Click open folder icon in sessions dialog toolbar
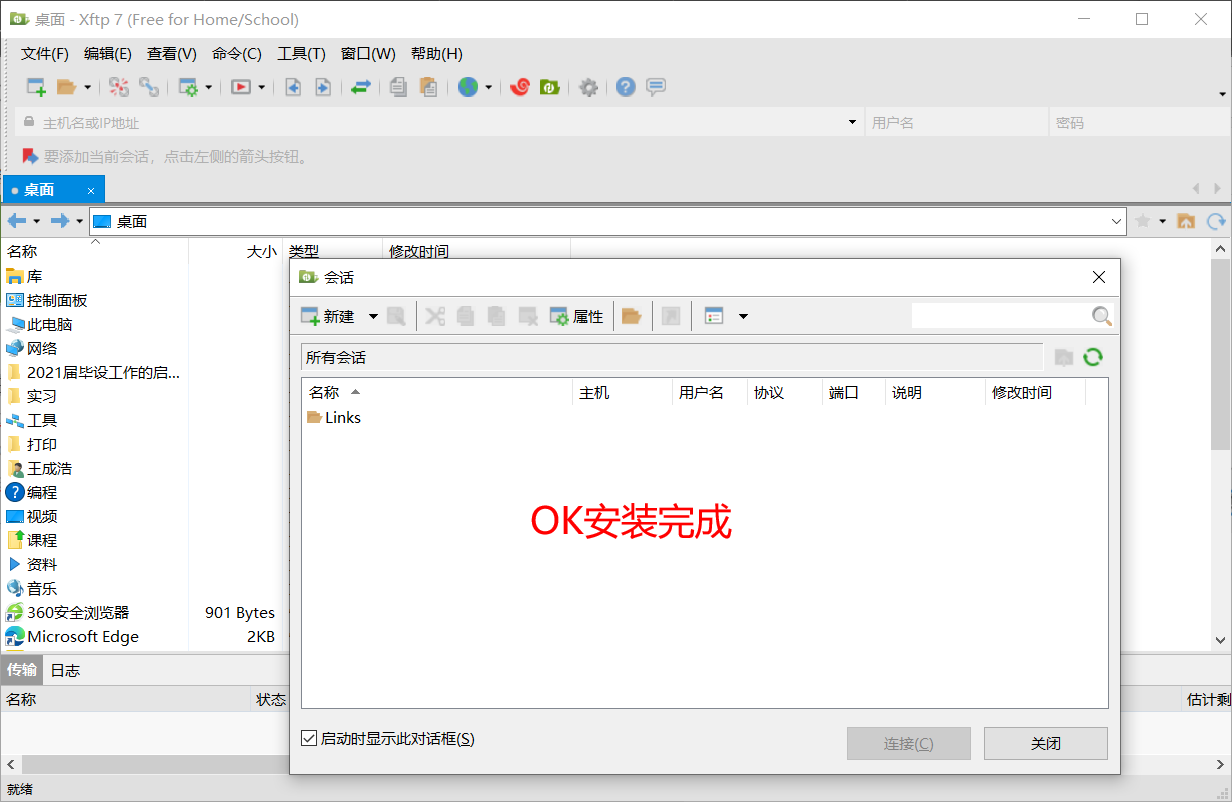Viewport: 1232px width, 802px height. coord(631,316)
